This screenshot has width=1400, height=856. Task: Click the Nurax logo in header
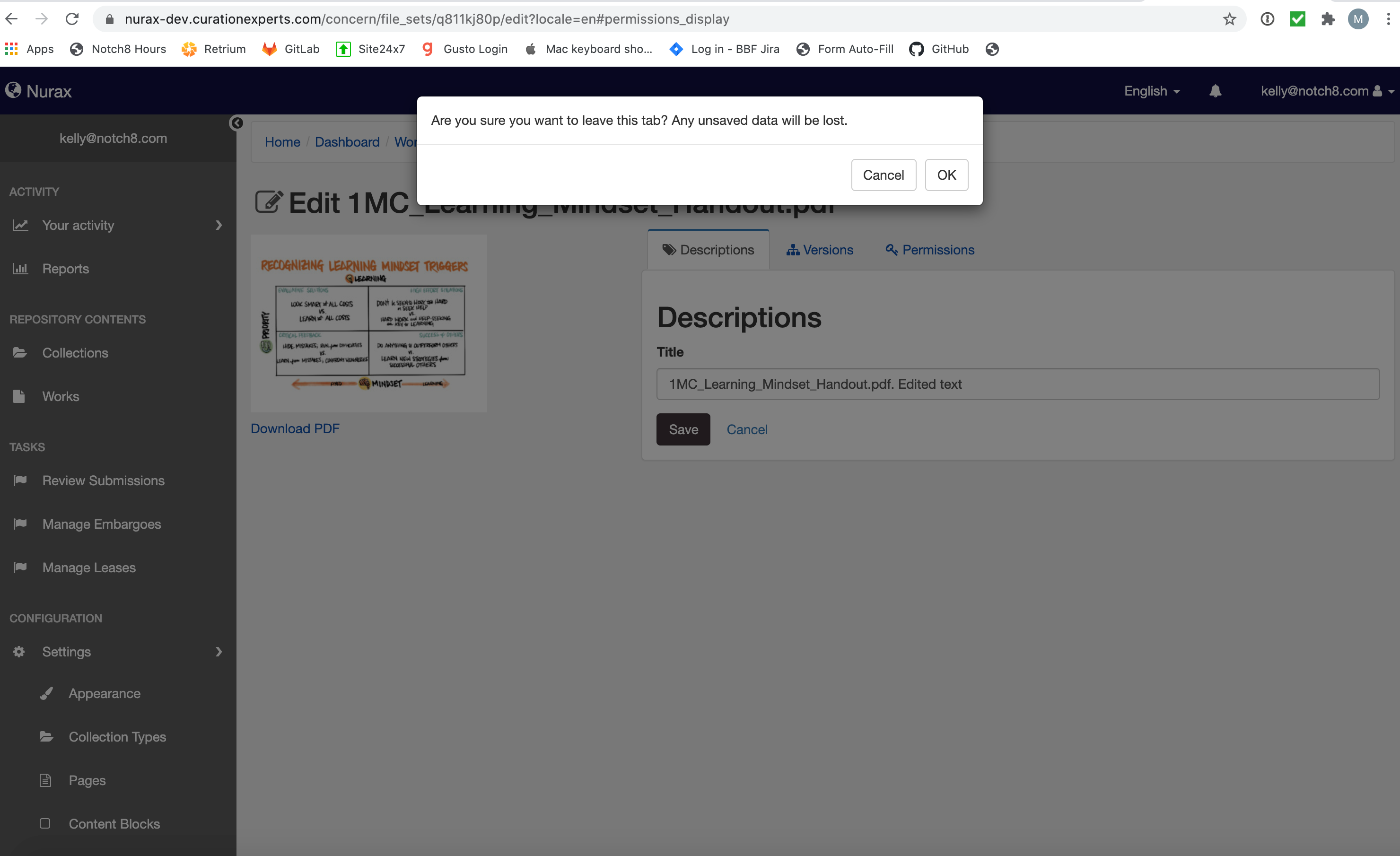[39, 91]
